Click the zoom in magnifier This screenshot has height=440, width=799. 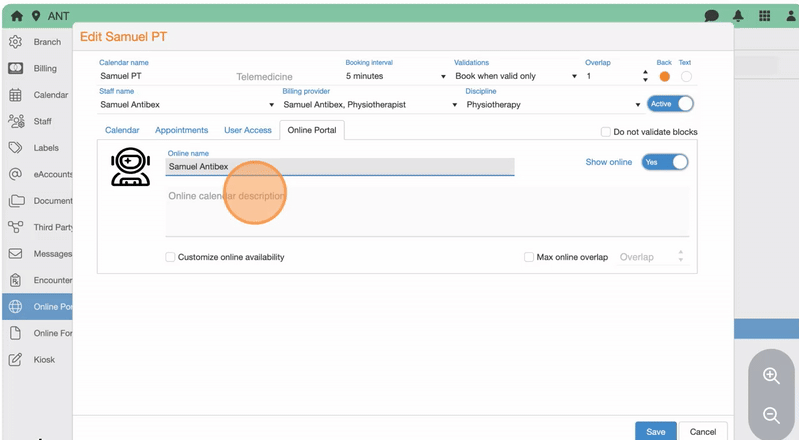[771, 376]
